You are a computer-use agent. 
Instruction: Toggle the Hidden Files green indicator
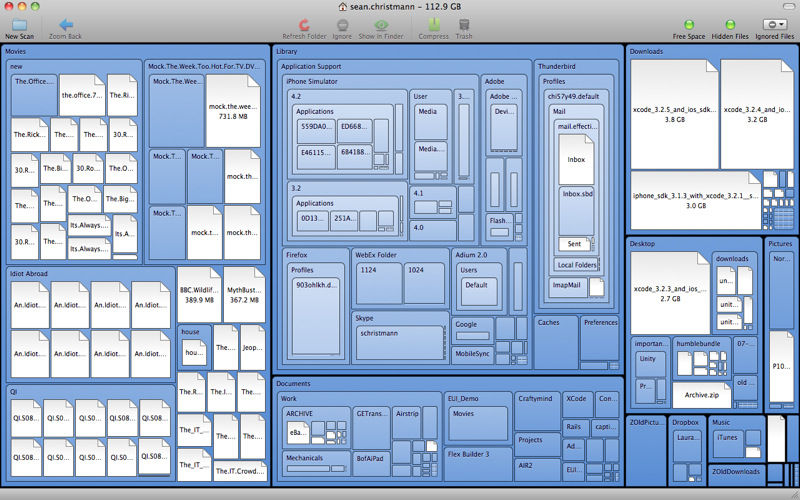click(730, 24)
